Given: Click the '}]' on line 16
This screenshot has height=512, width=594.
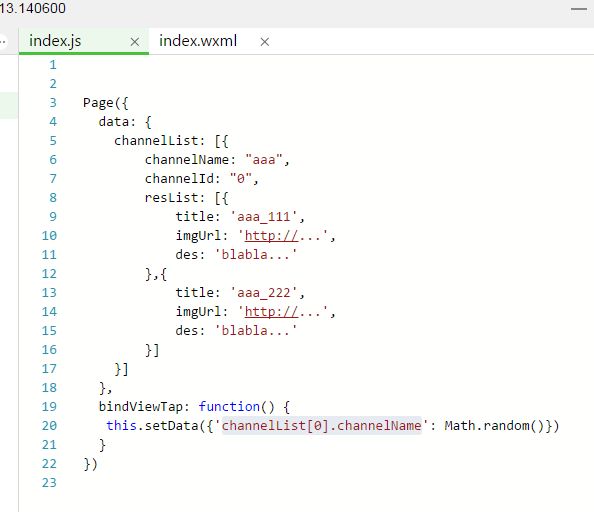Looking at the screenshot, I should pos(152,350).
